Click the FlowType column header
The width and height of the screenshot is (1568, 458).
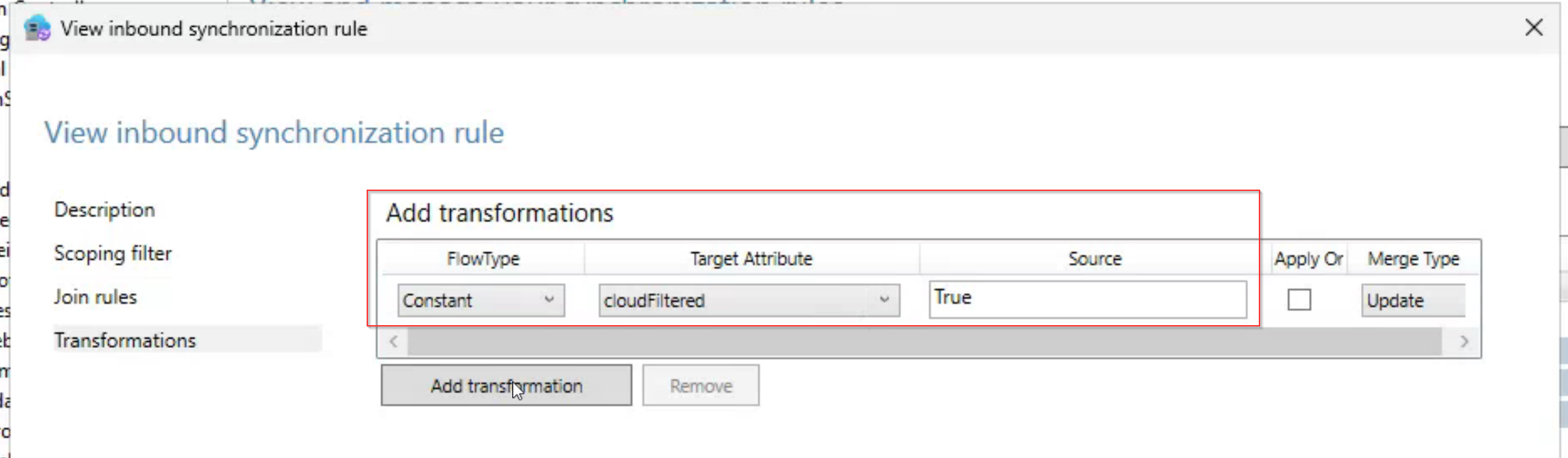pos(483,258)
